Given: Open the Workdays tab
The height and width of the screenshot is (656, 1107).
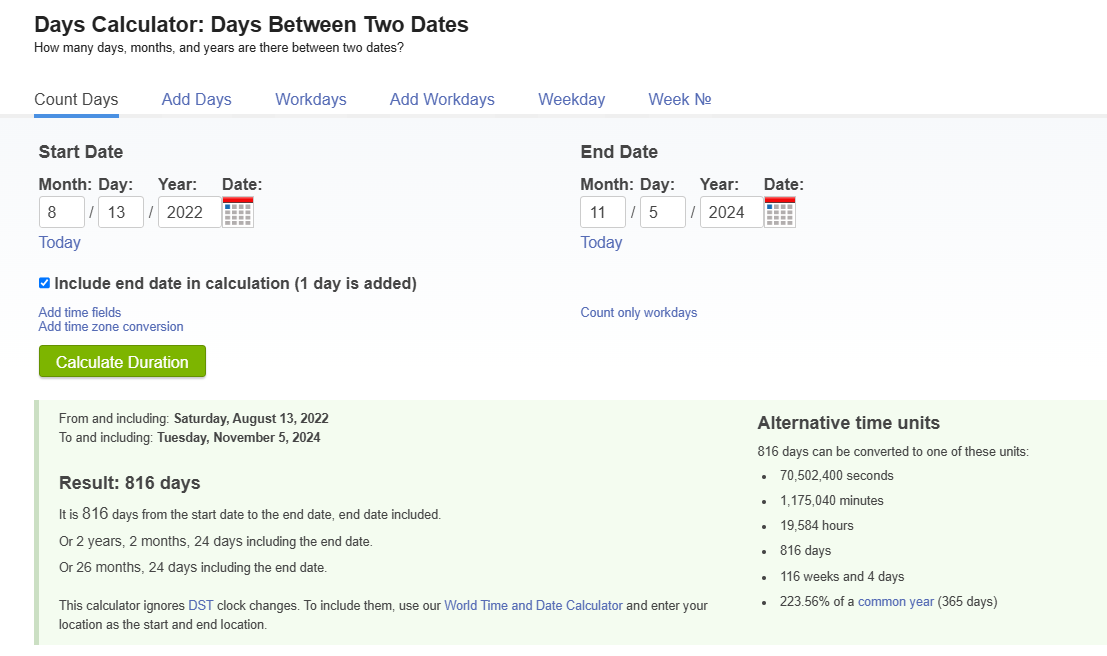Looking at the screenshot, I should [311, 99].
